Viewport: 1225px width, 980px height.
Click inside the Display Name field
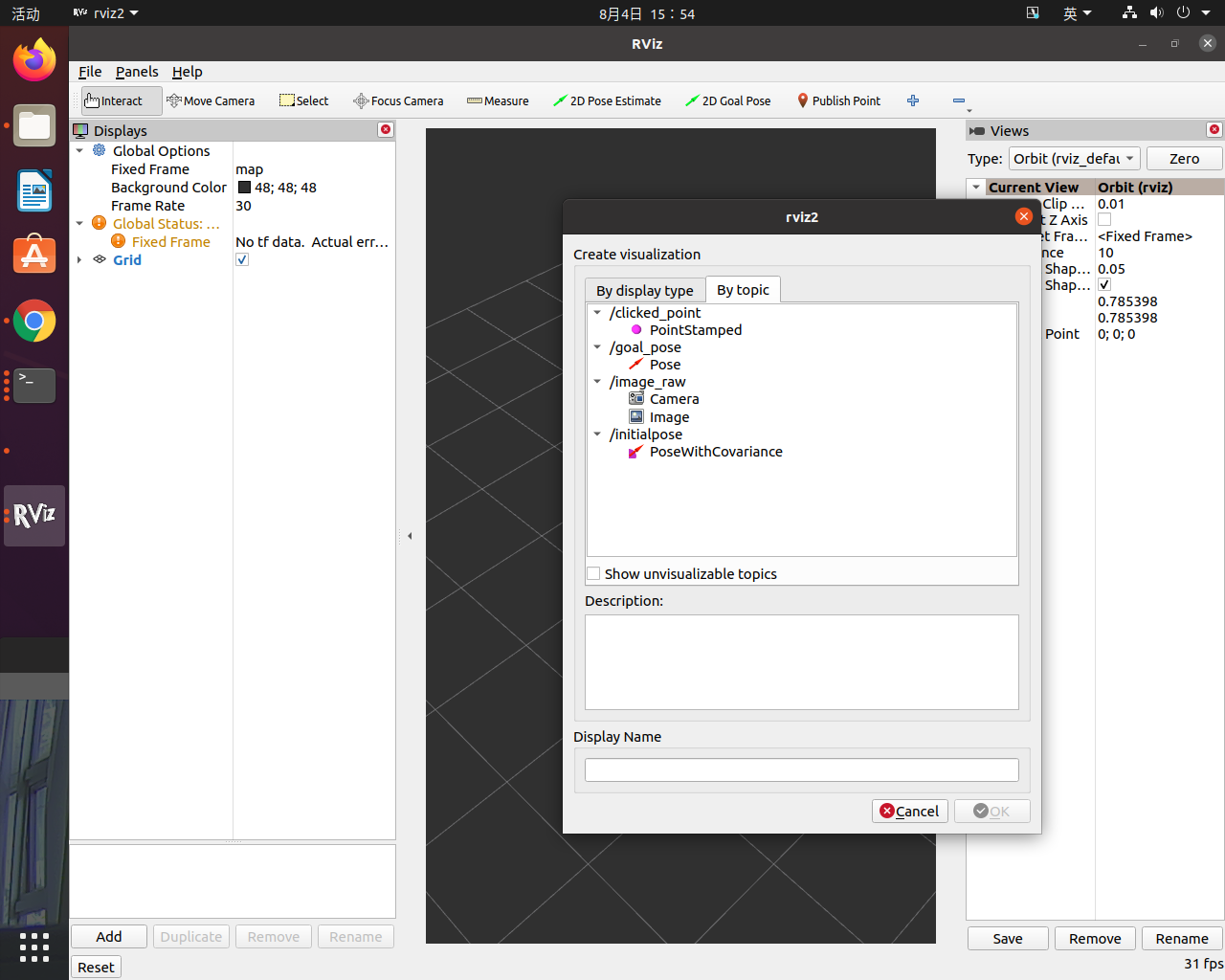(x=801, y=769)
